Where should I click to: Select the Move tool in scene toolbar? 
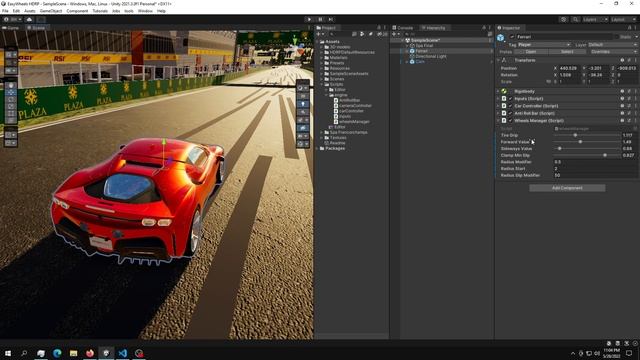(x=11, y=92)
